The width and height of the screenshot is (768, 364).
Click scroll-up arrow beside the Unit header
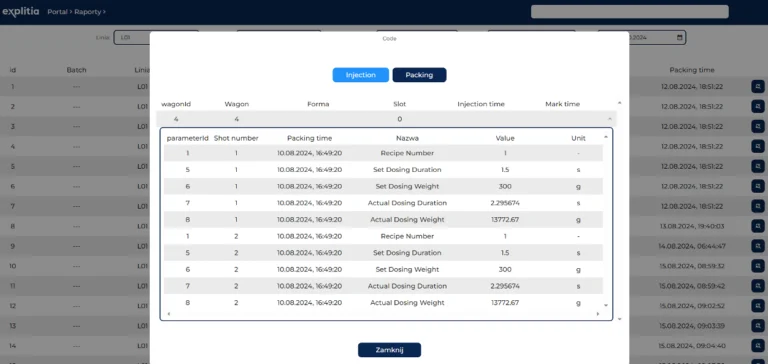(x=606, y=137)
